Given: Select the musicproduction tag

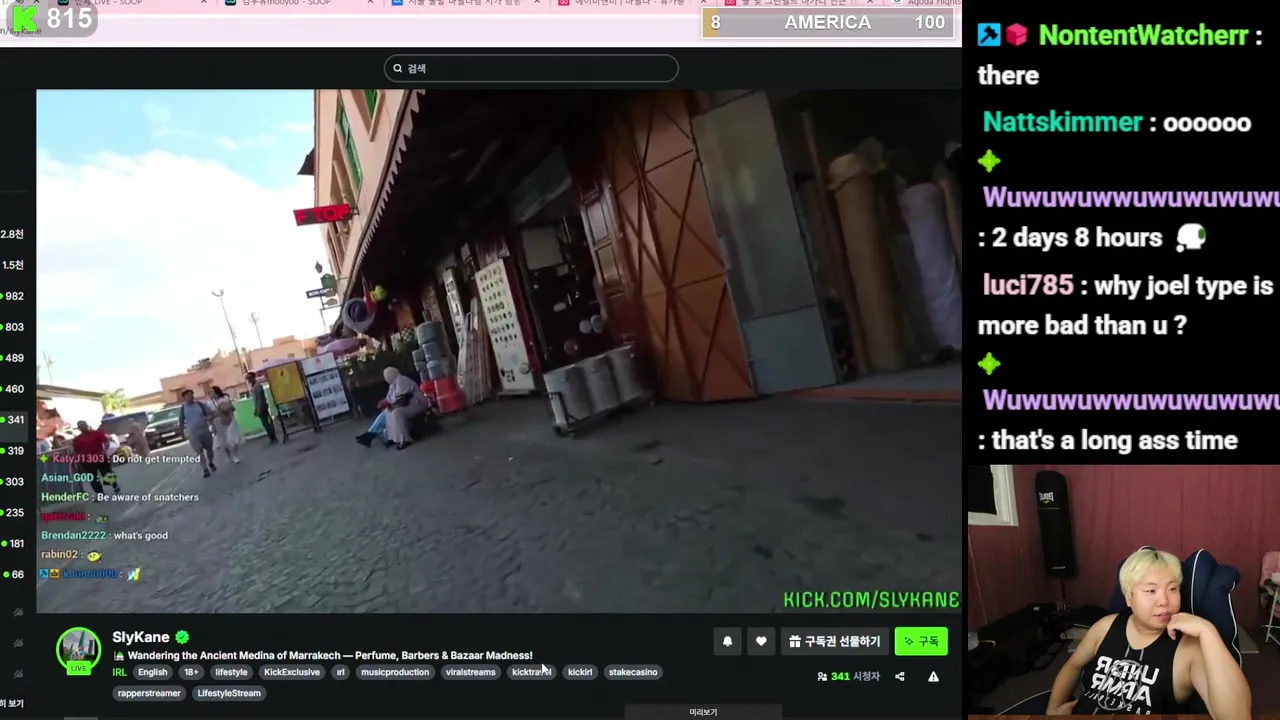Looking at the screenshot, I should pyautogui.click(x=395, y=672).
